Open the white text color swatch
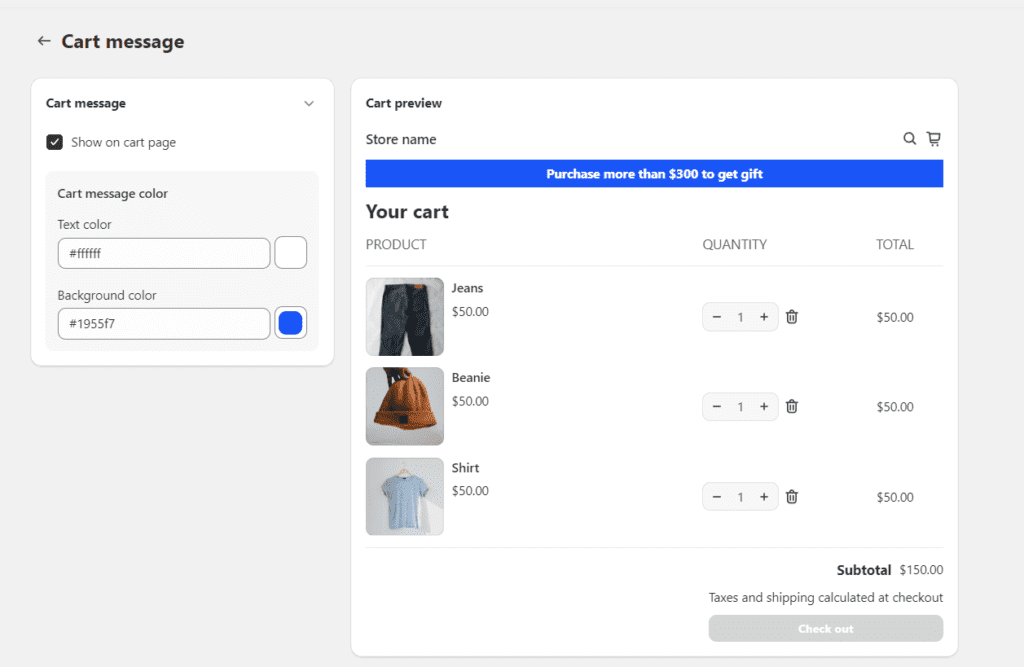This screenshot has width=1024, height=667. tap(290, 253)
